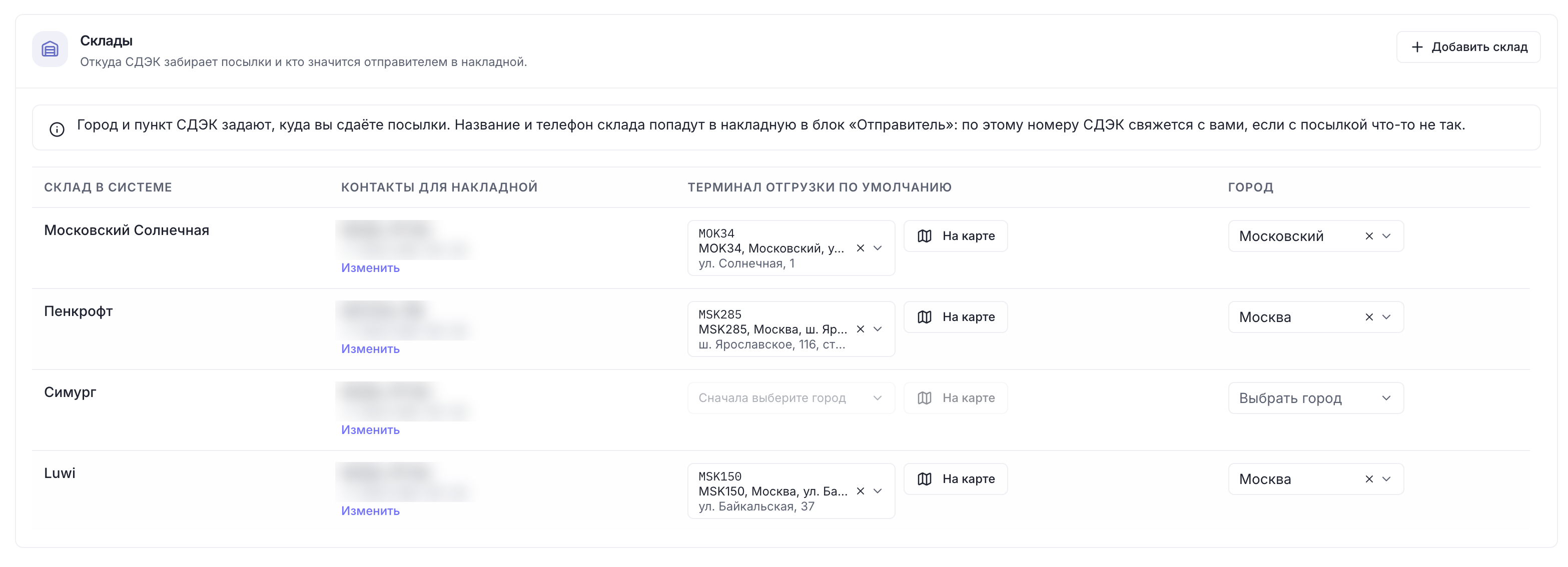Click the warehouse icon beside Склады heading
The image size is (1568, 567).
click(50, 48)
